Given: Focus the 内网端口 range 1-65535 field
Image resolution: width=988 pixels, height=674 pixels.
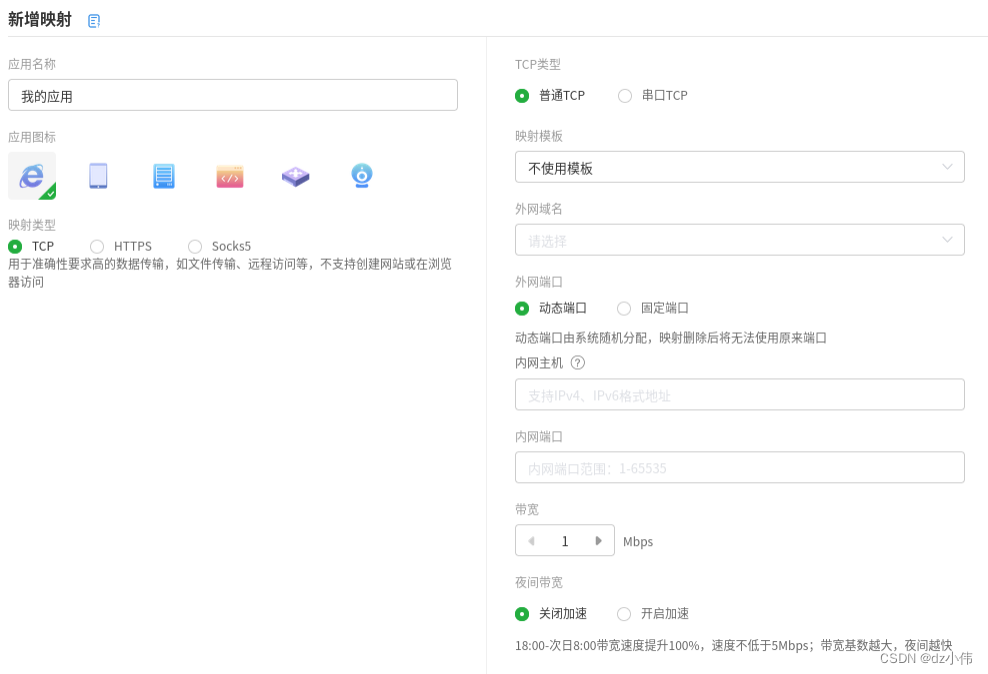Looking at the screenshot, I should 740,467.
